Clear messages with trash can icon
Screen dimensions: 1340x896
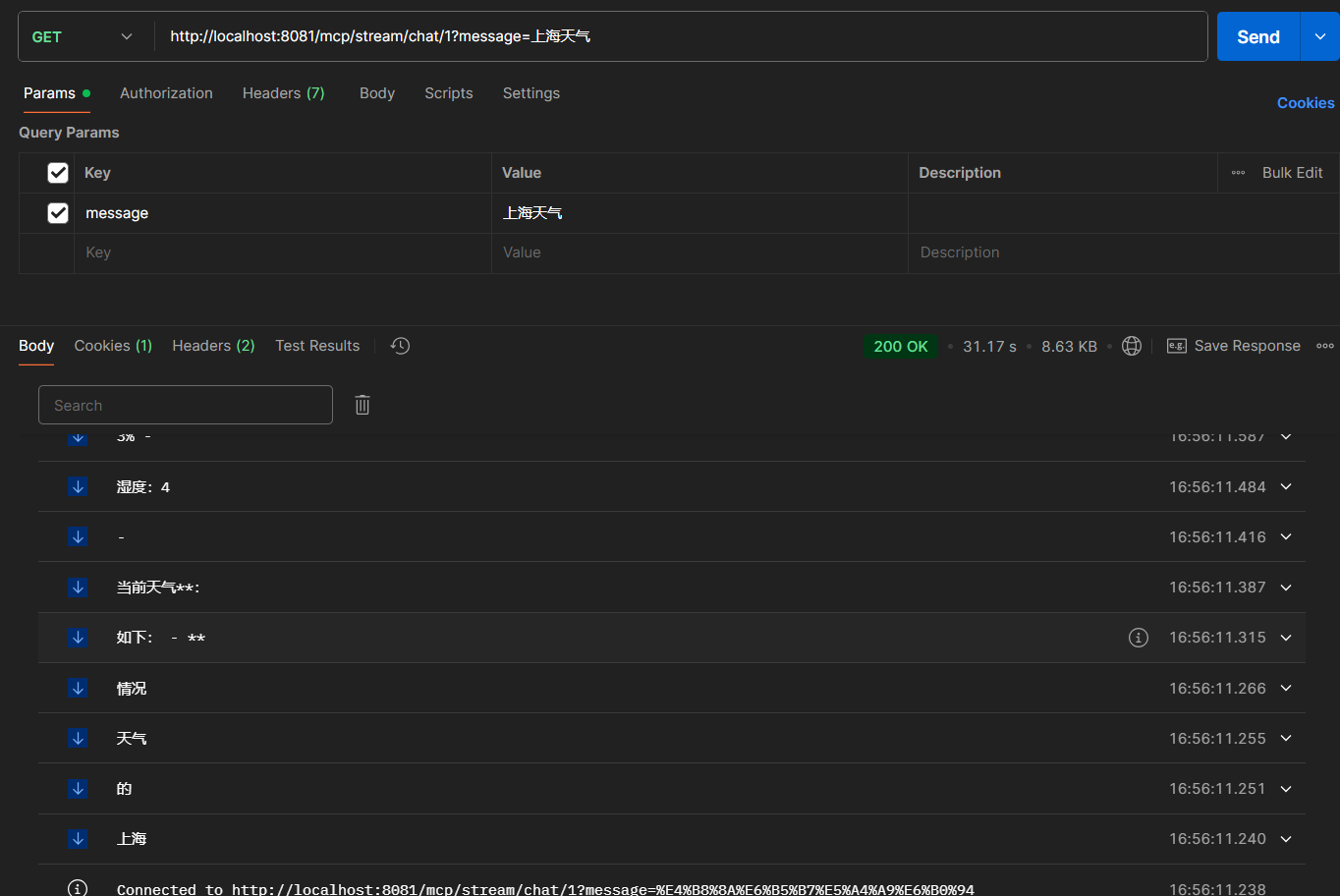363,405
